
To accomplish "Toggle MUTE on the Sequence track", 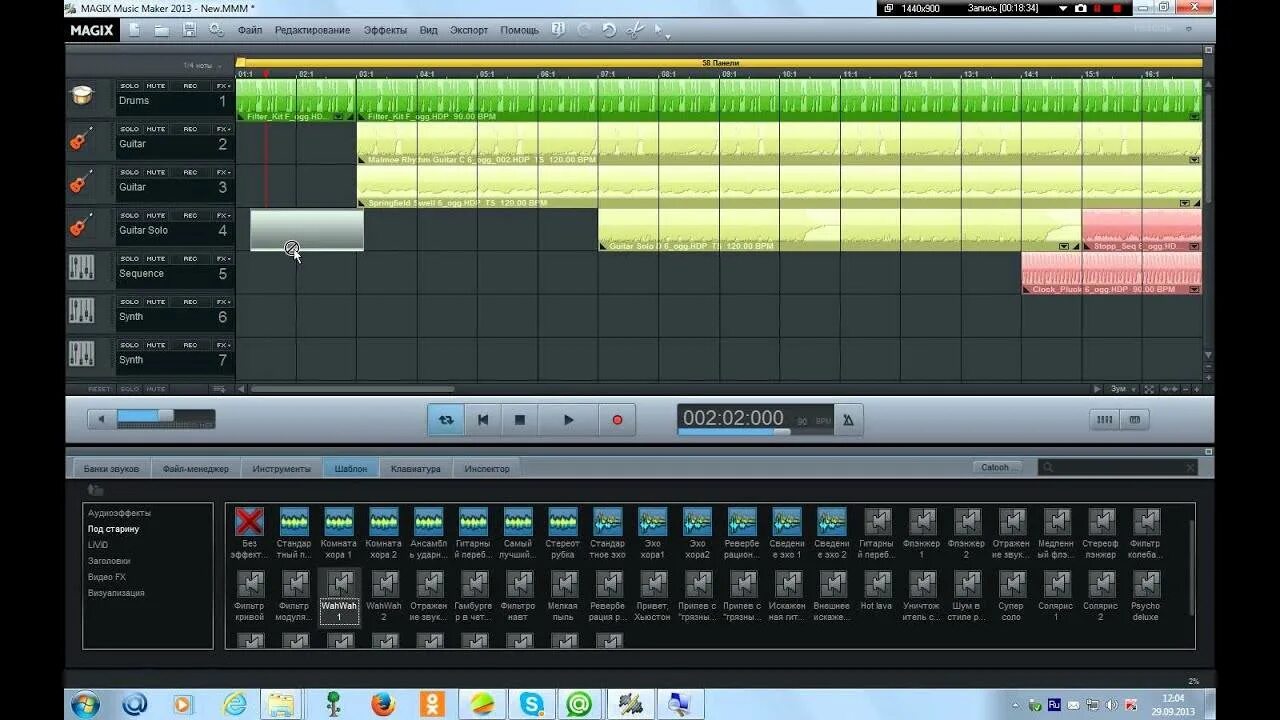I will pyautogui.click(x=156, y=258).
